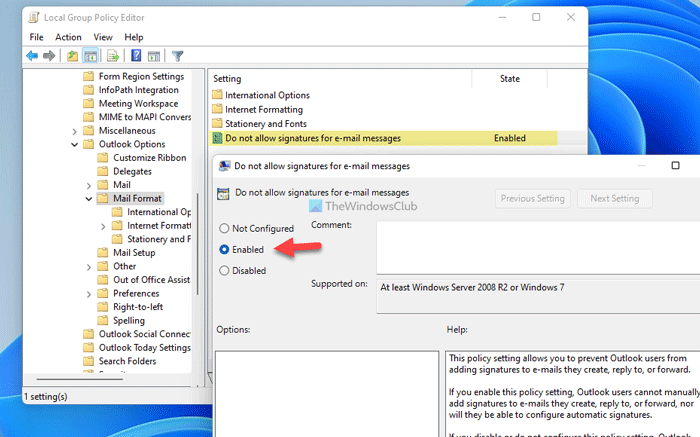
Task: Expand the Miscellaneous tree node
Action: pos(75,131)
